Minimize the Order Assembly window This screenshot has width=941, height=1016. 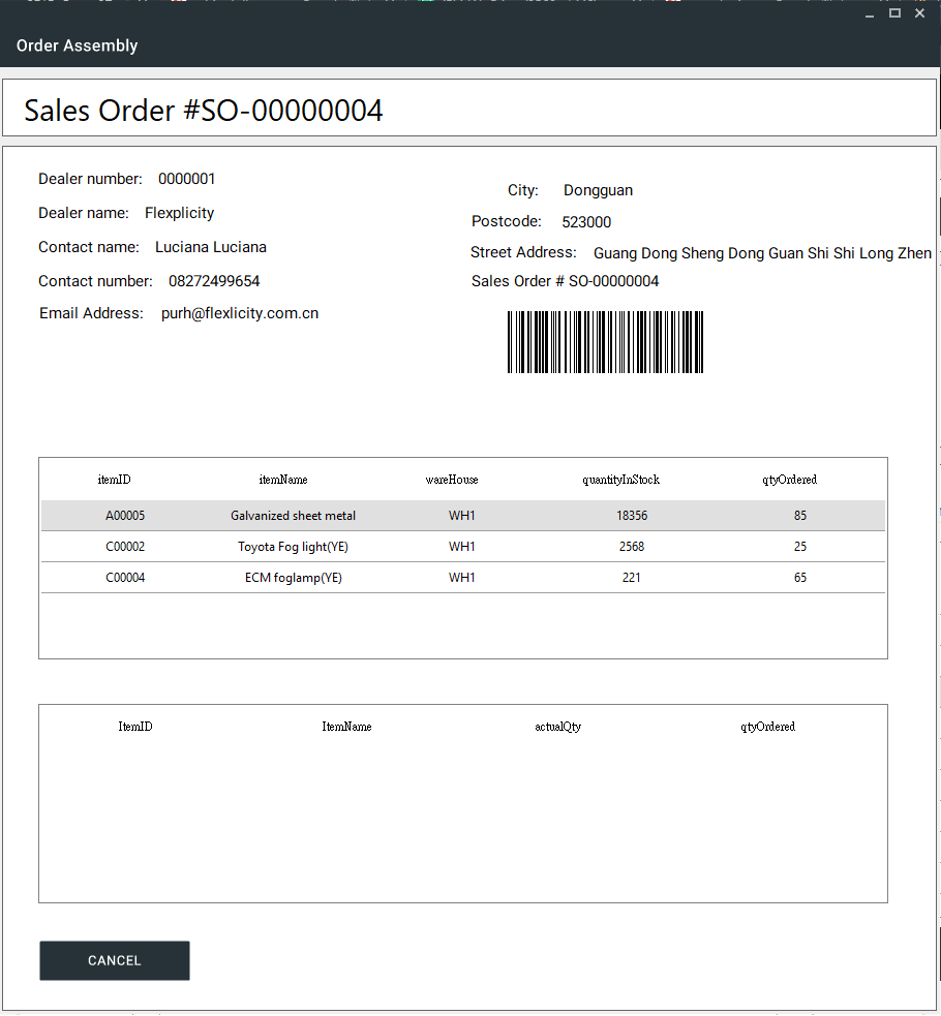[x=870, y=13]
